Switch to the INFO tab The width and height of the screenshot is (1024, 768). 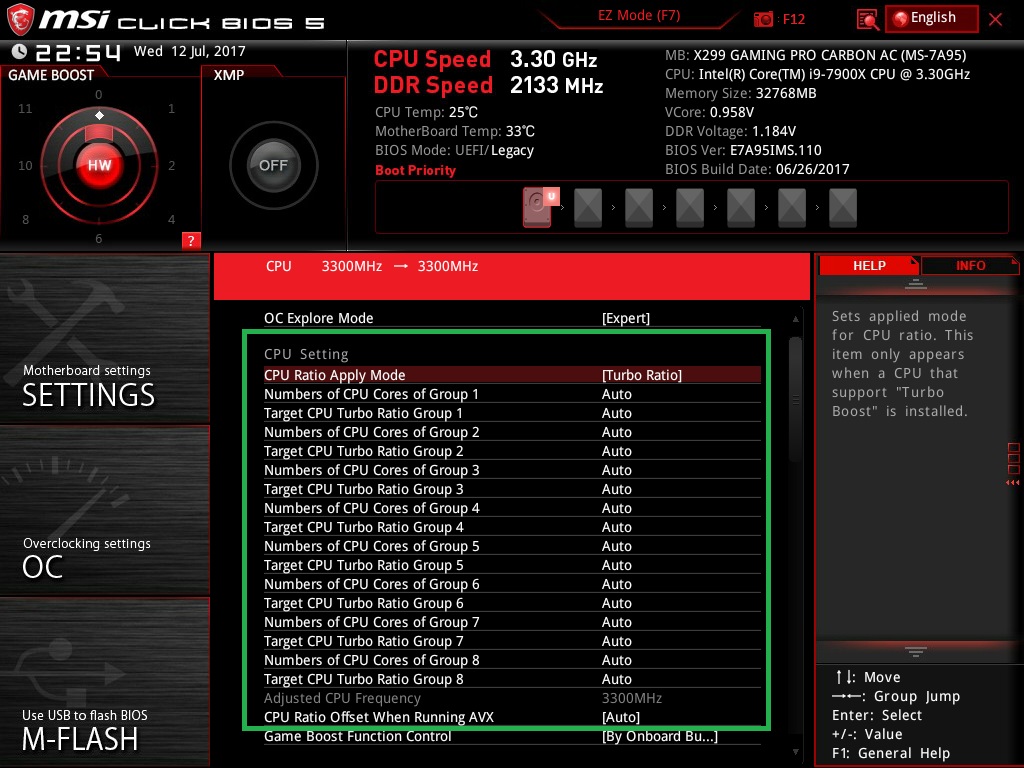[970, 266]
